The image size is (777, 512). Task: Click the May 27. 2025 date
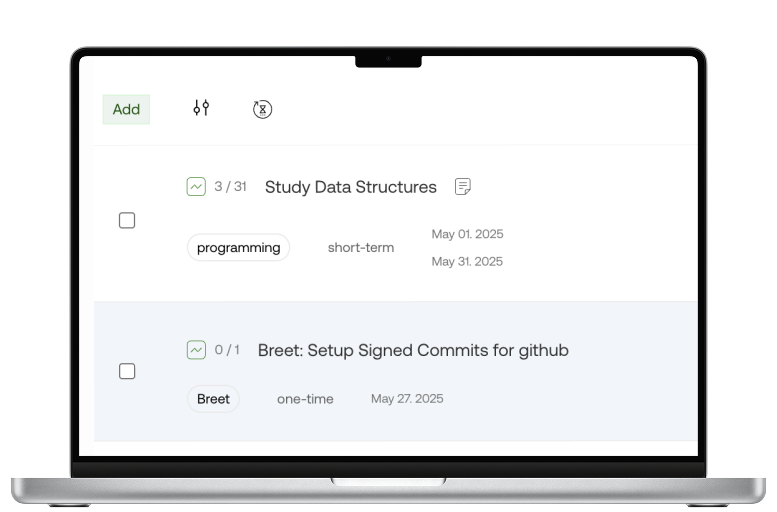[407, 399]
